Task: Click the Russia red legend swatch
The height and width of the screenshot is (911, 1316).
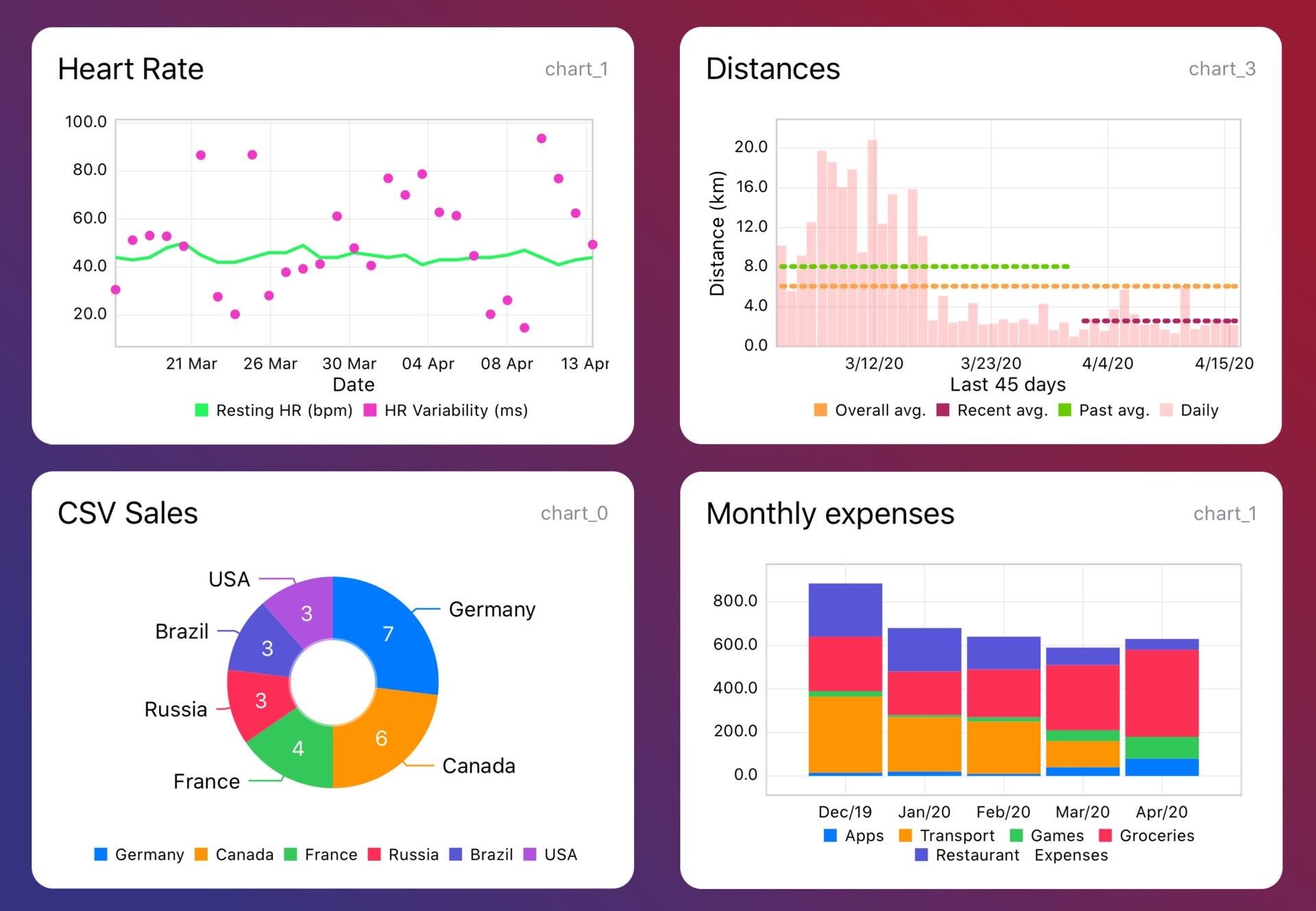Action: point(374,854)
